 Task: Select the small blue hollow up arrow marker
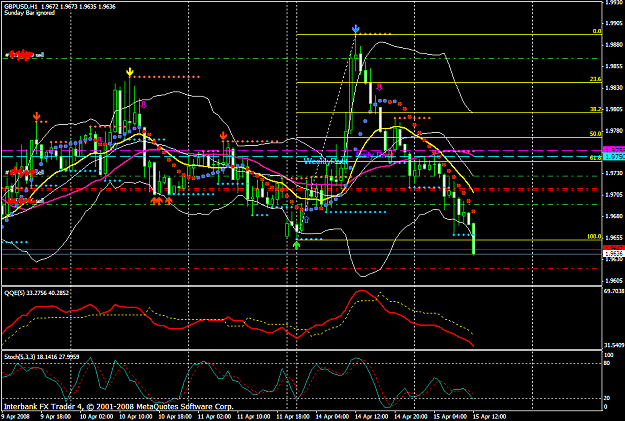307,219
